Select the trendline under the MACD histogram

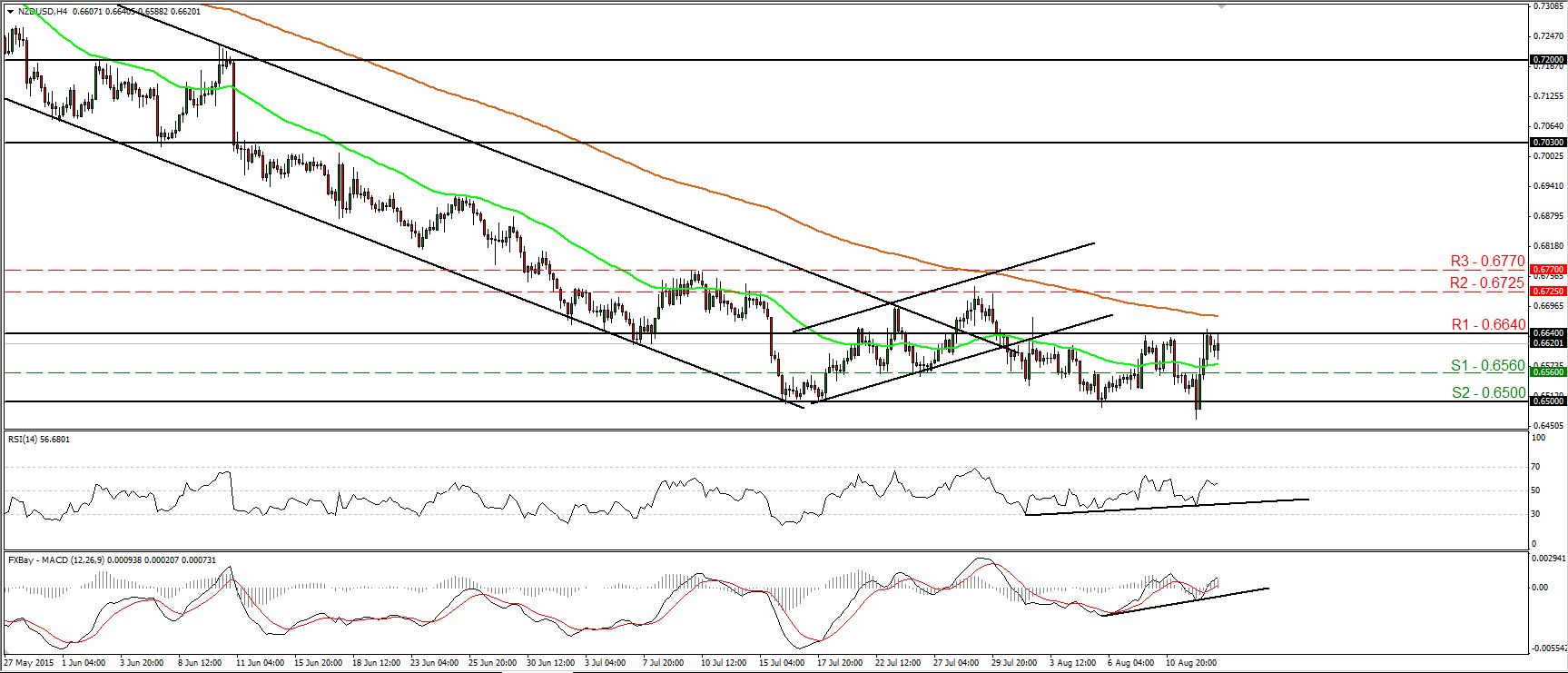point(1185,601)
